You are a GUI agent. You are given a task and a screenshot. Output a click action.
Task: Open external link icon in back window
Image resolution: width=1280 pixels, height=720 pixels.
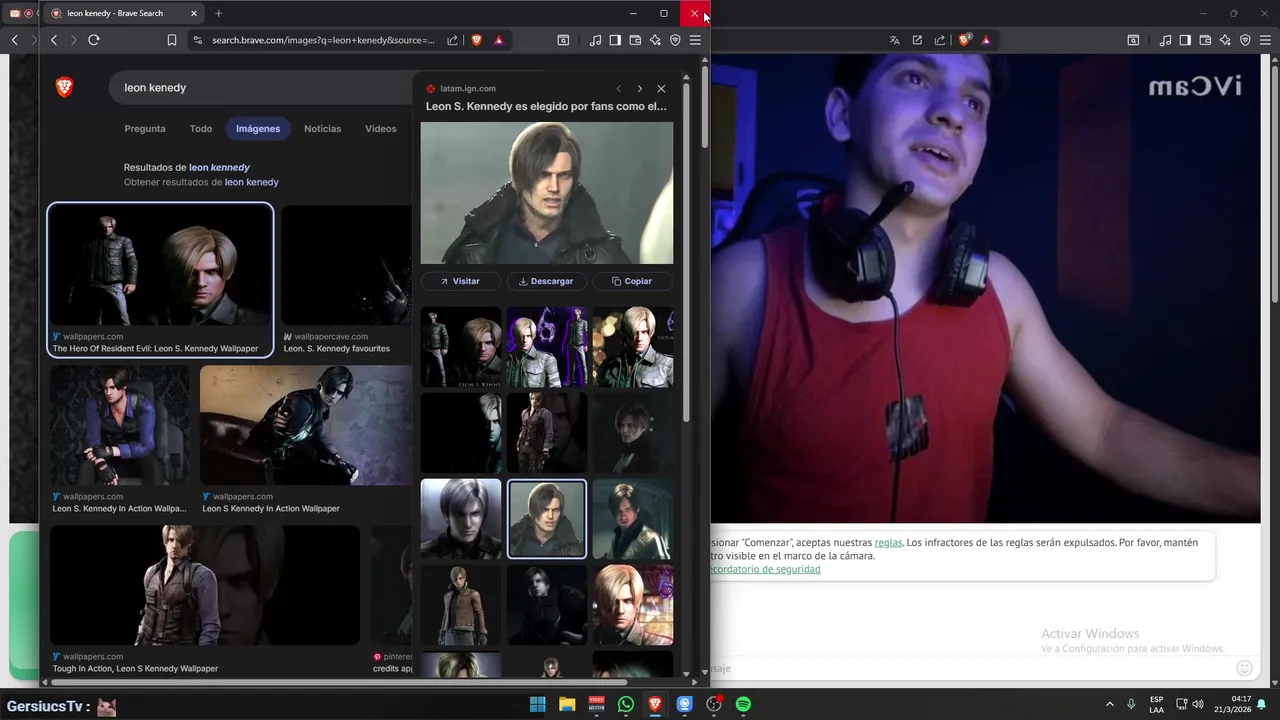click(x=917, y=40)
